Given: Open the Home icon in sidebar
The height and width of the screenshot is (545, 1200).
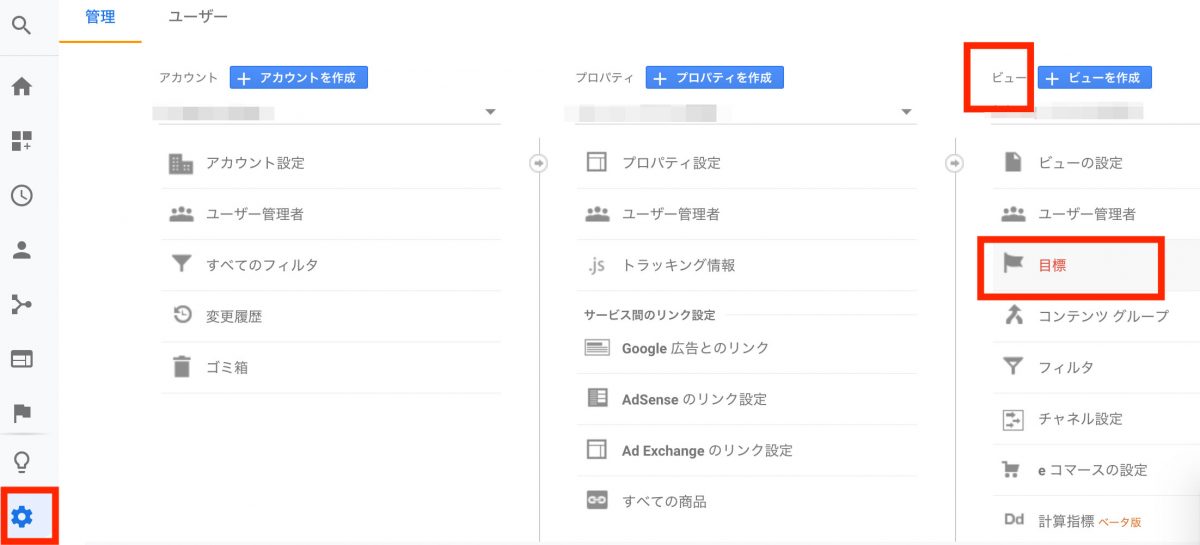Looking at the screenshot, I should 21,87.
